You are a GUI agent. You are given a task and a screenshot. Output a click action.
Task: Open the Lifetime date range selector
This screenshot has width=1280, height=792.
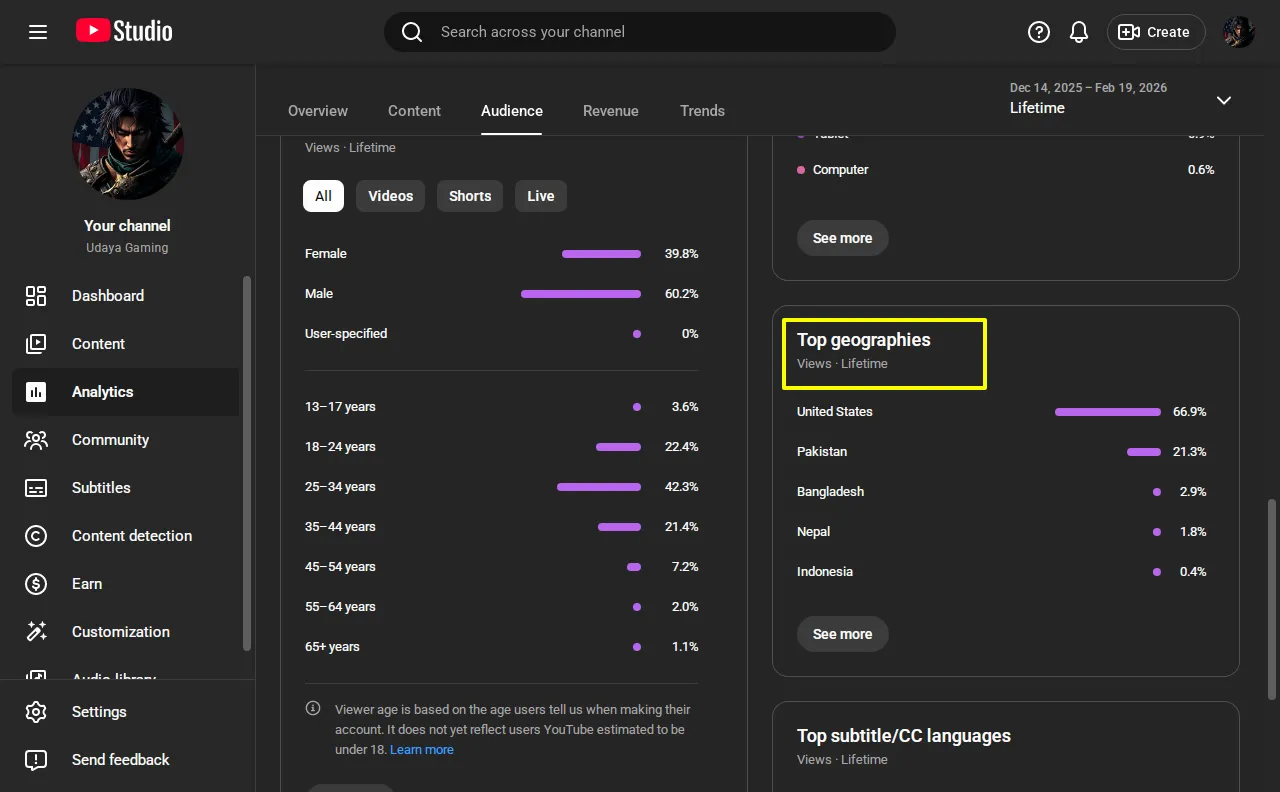tap(1123, 99)
